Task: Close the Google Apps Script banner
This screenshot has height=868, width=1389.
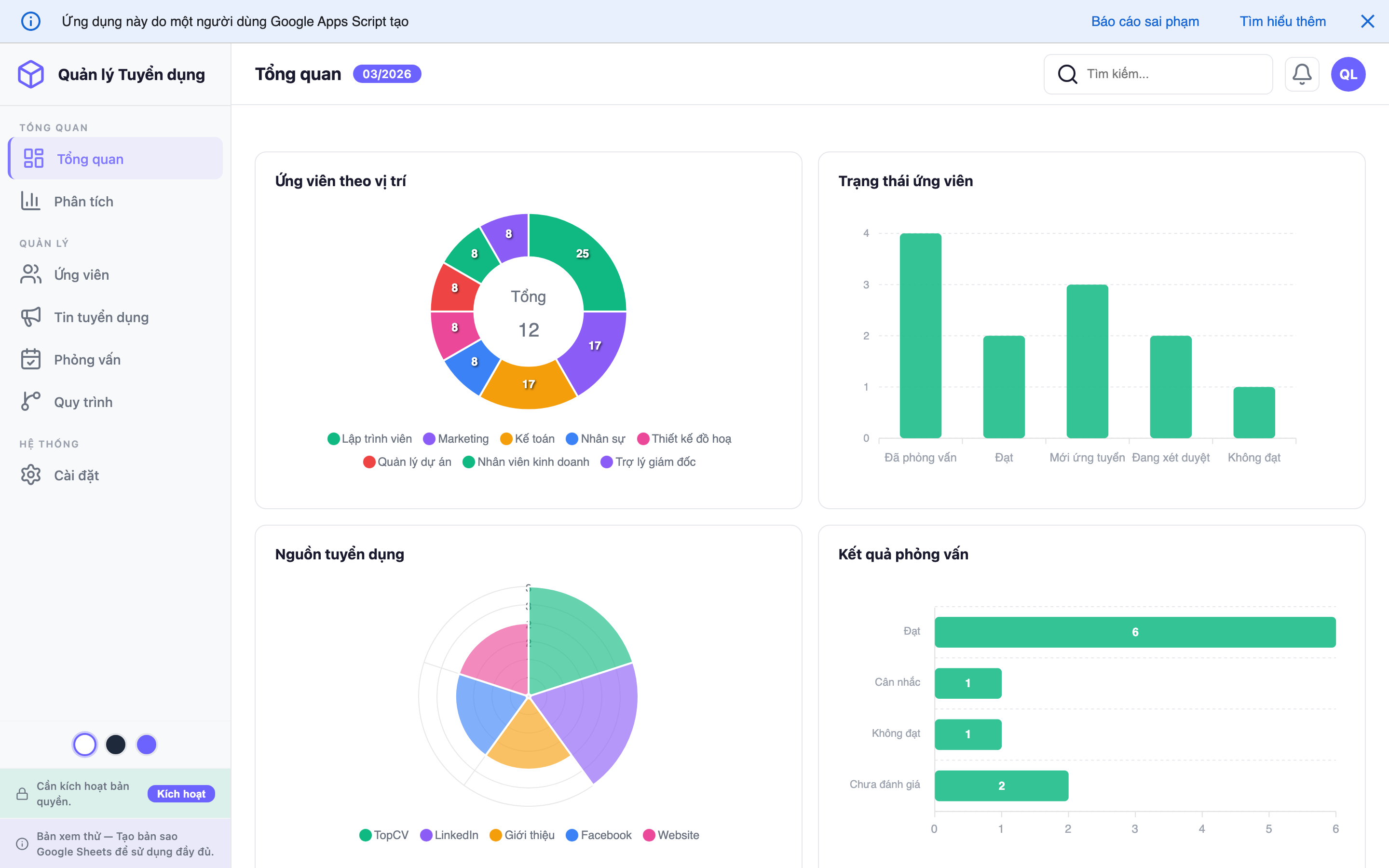Action: 1367,21
